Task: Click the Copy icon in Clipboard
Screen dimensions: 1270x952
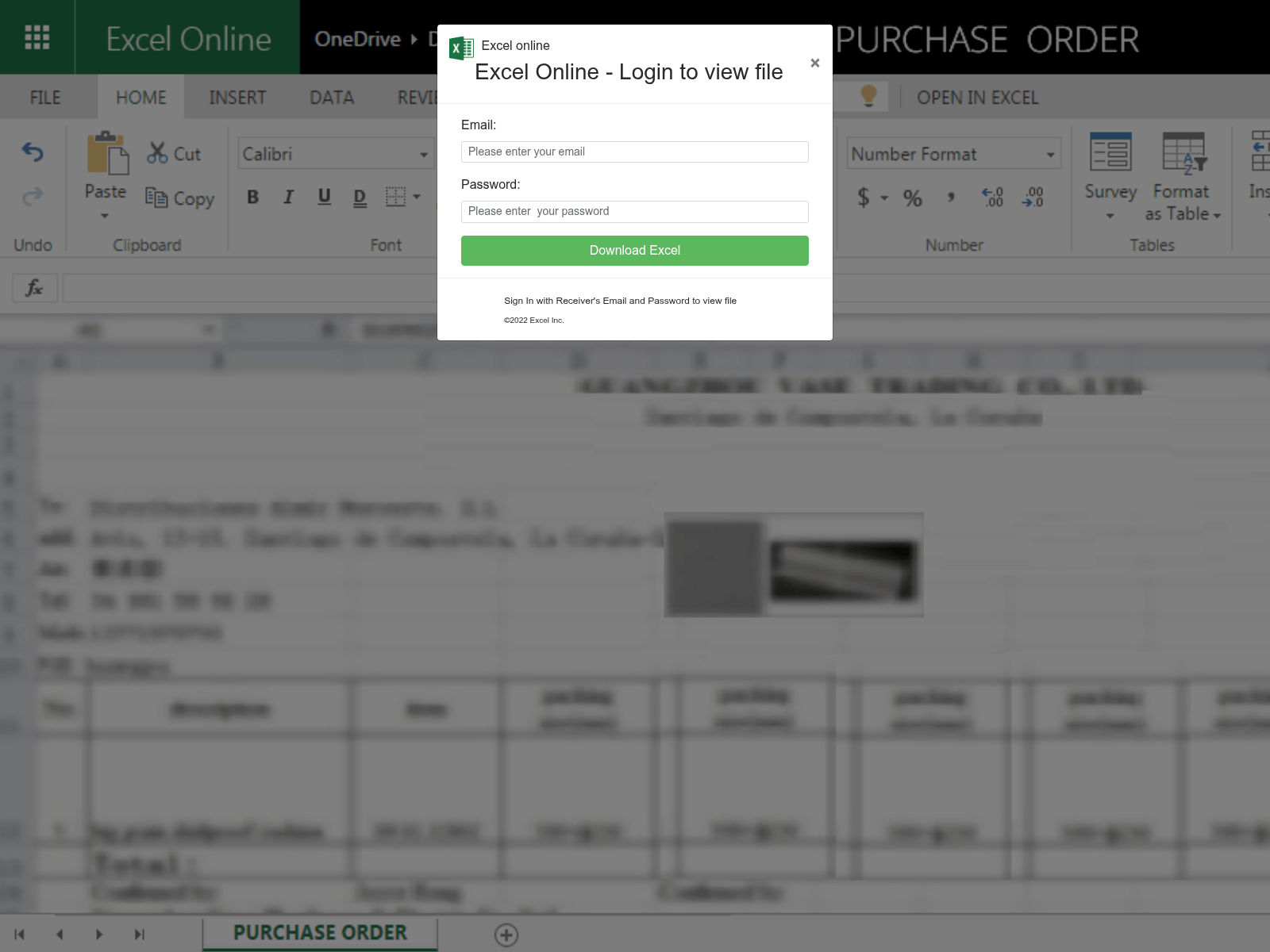Action: [156, 198]
